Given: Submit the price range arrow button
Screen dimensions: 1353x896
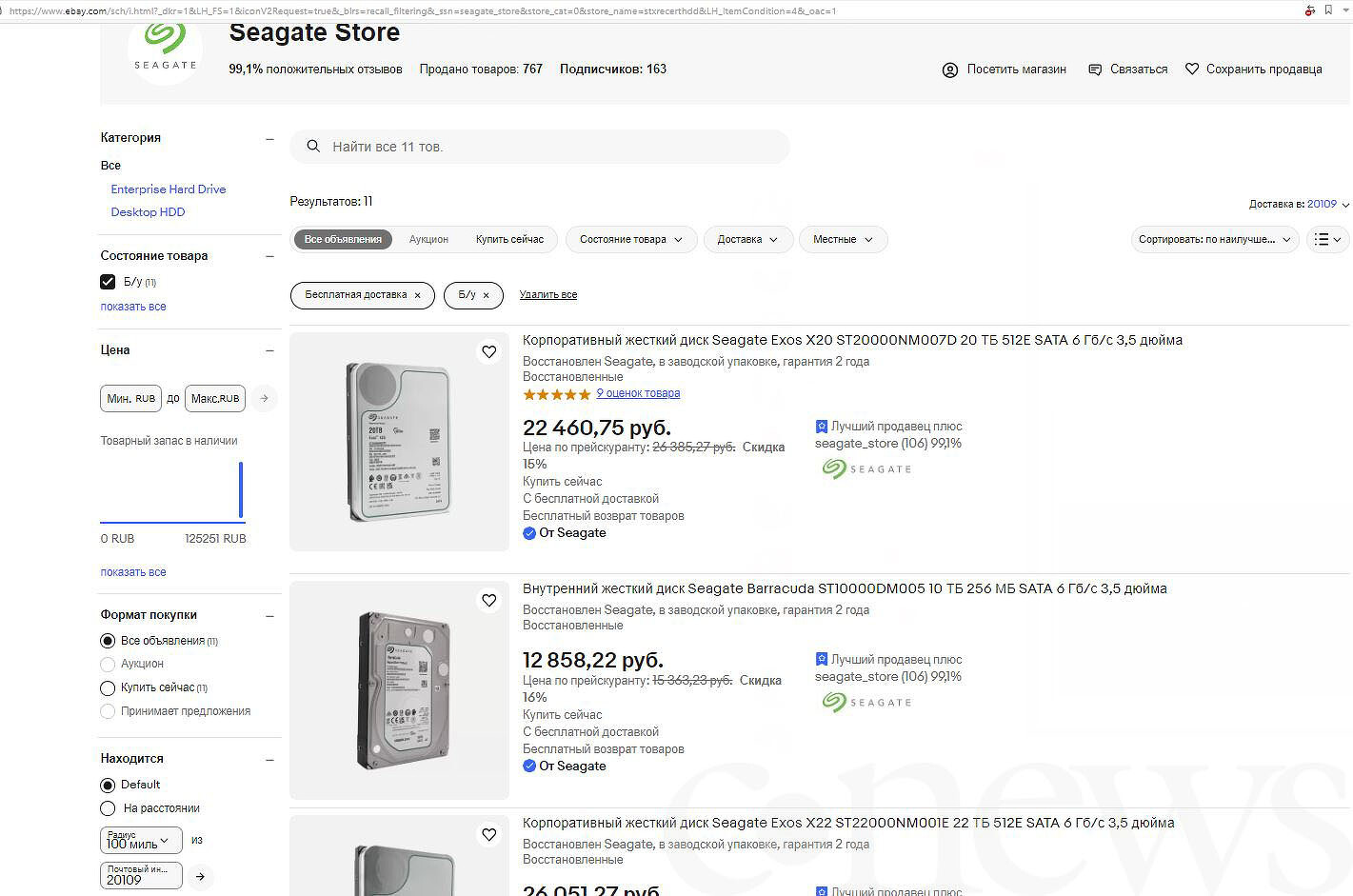Looking at the screenshot, I should pyautogui.click(x=265, y=398).
